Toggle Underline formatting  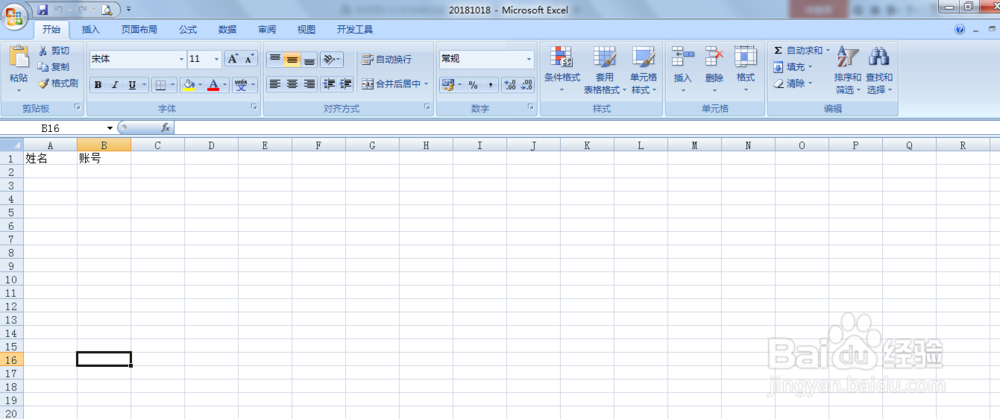(132, 85)
